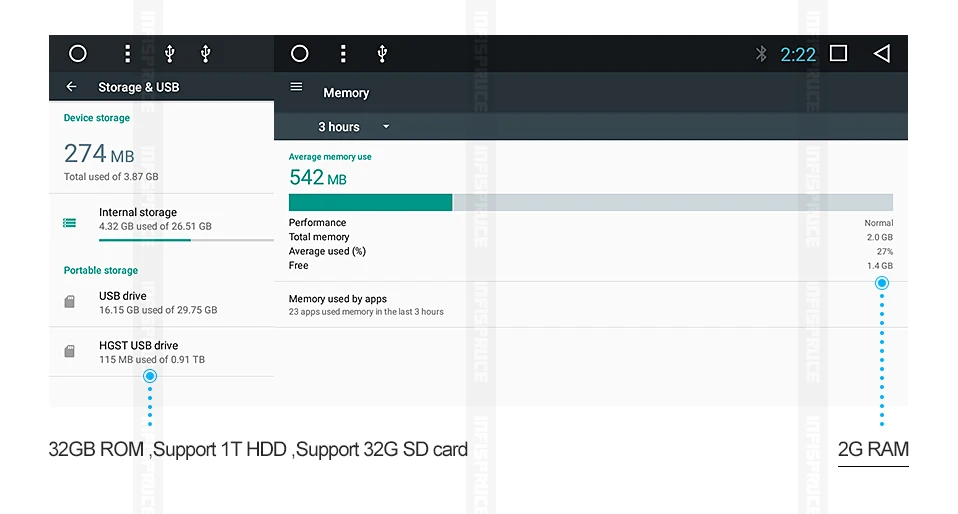Viewport: 958px width, 514px height.
Task: Tap the triangle back navigation button
Action: pos(882,54)
